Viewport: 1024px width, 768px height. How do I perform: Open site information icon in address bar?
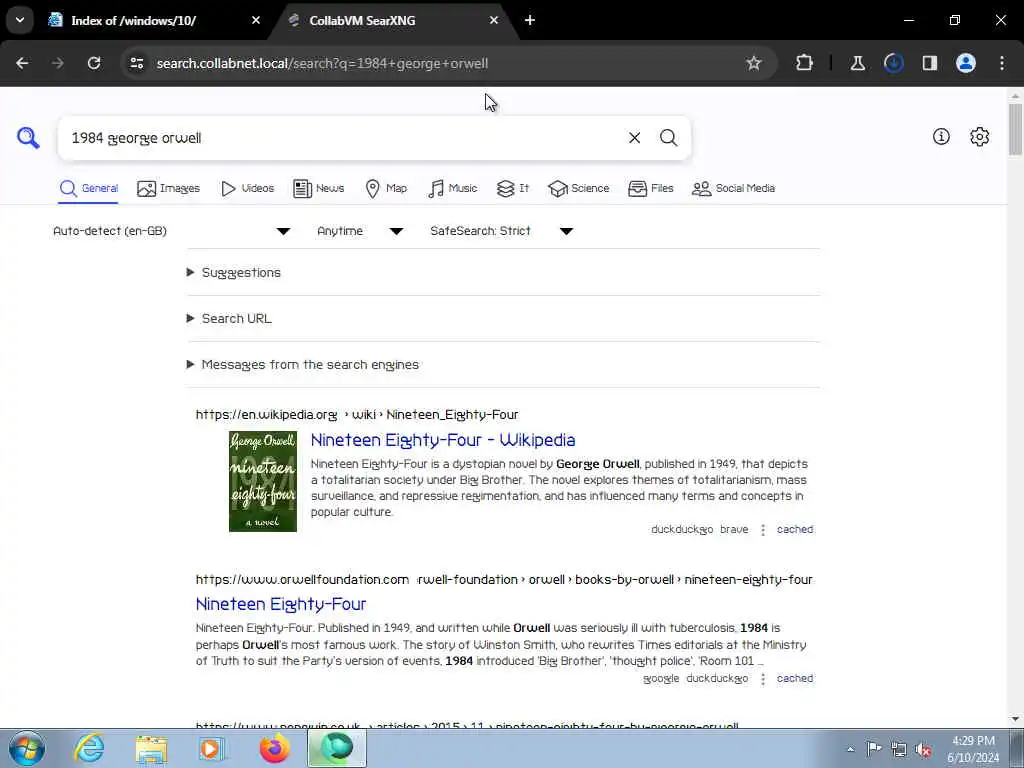[x=136, y=63]
